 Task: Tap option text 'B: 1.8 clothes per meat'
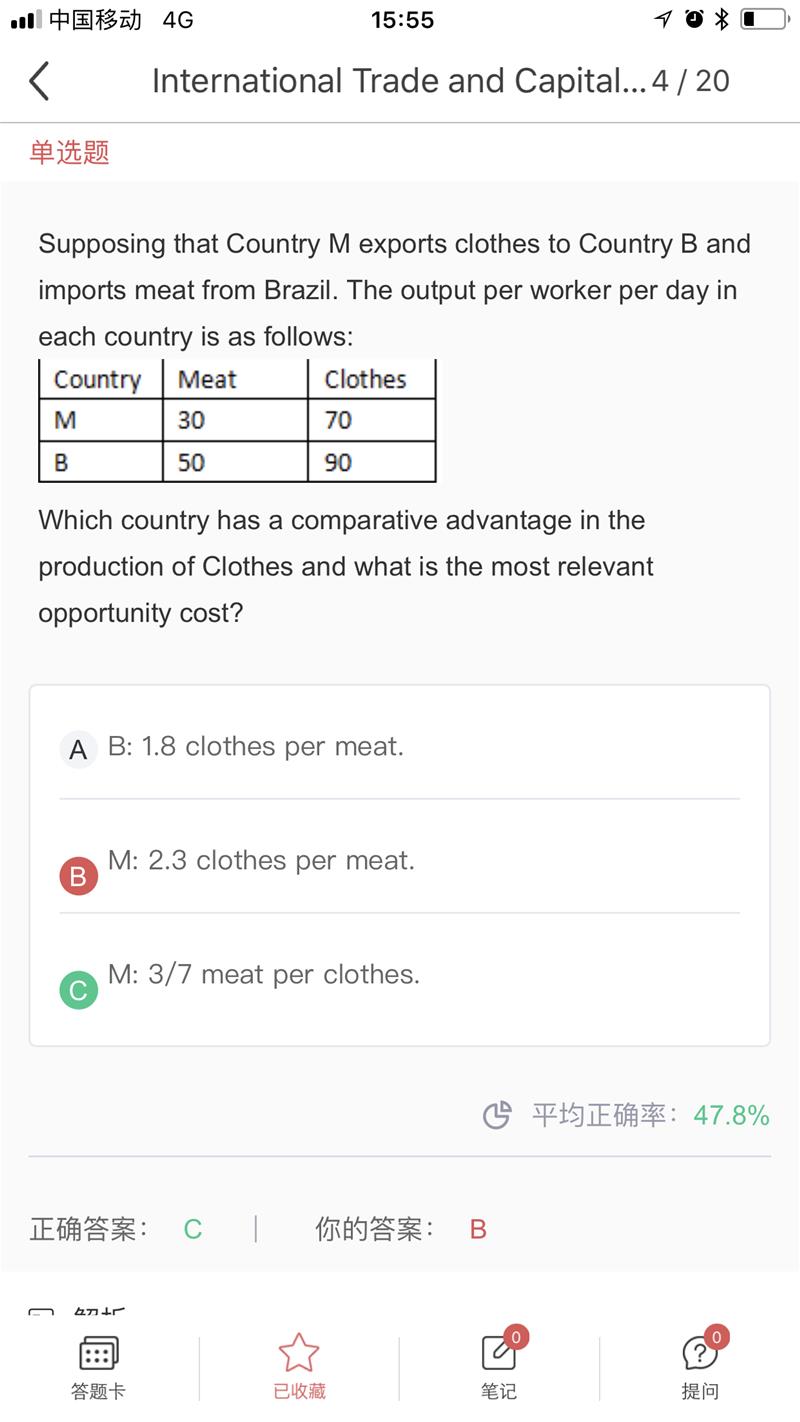[x=256, y=746]
